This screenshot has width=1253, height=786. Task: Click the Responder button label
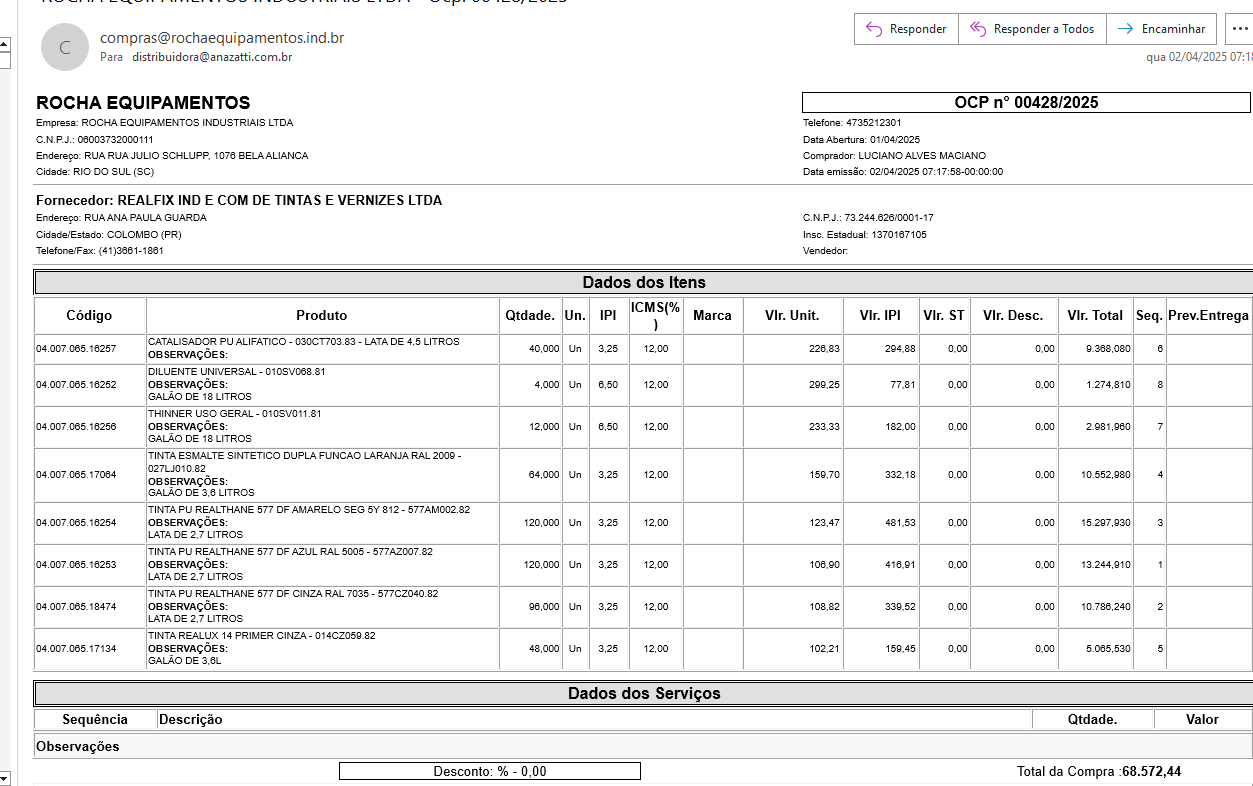[x=917, y=29]
